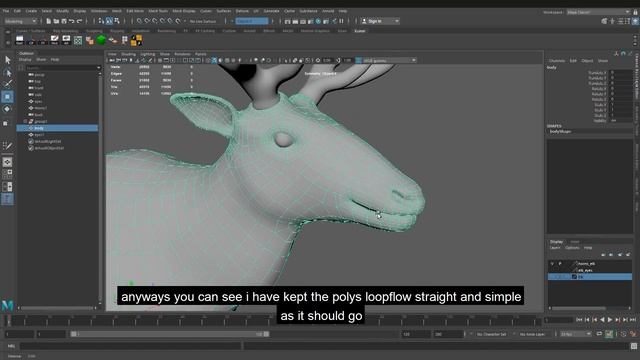Open the File menu
The height and width of the screenshot is (360, 640).
click(x=6, y=11)
